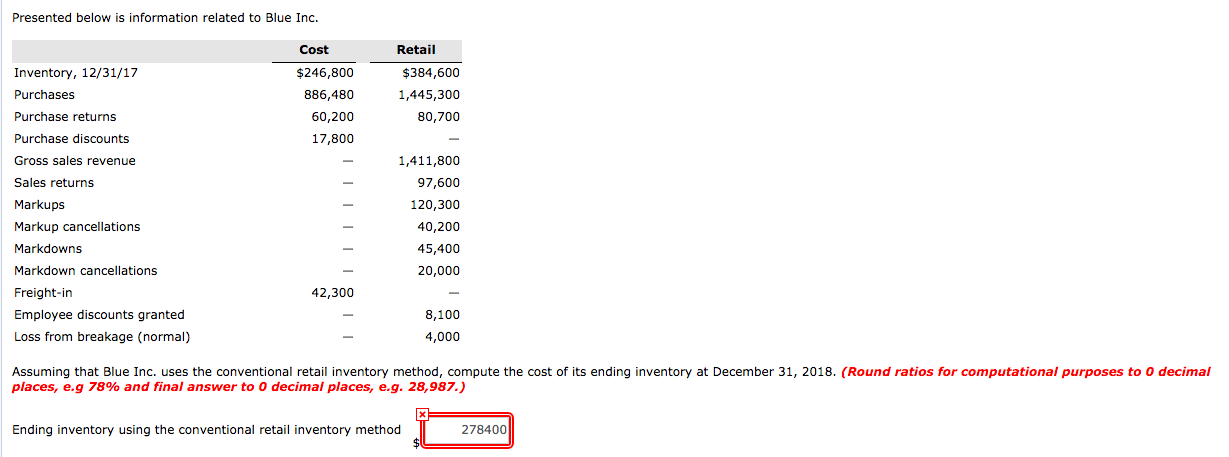Click the Purchase discounts cost 17,800
Screen dimensions: 1229x457
pyautogui.click(x=333, y=139)
